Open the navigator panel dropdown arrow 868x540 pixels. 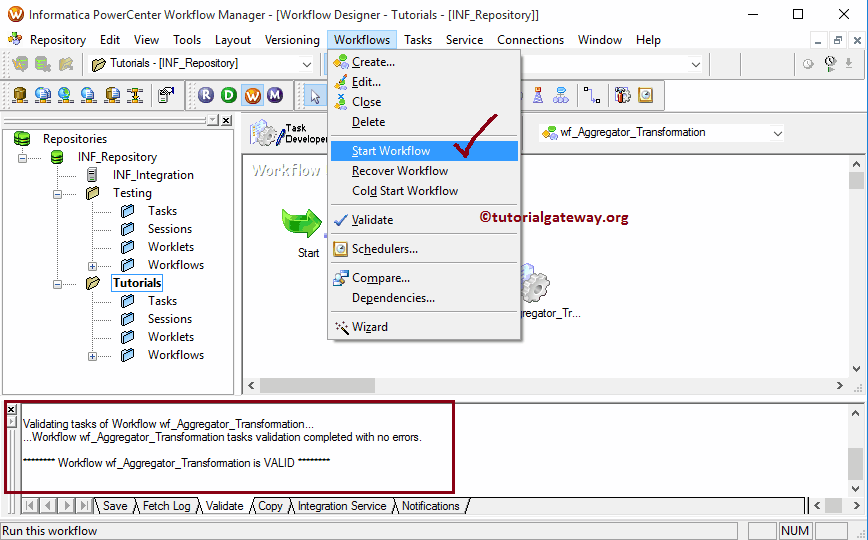pyautogui.click(x=213, y=120)
